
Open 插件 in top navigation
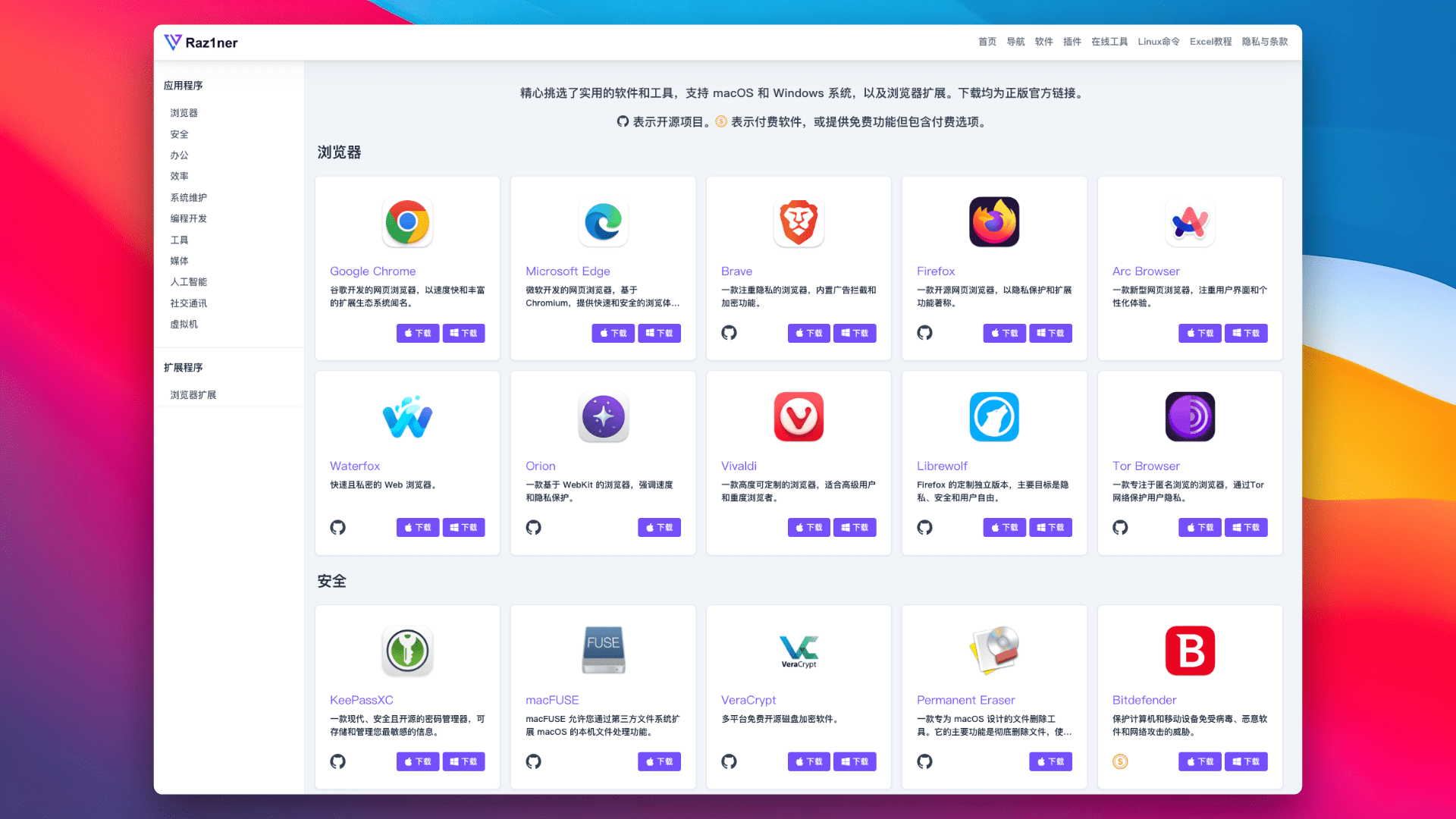[1072, 42]
